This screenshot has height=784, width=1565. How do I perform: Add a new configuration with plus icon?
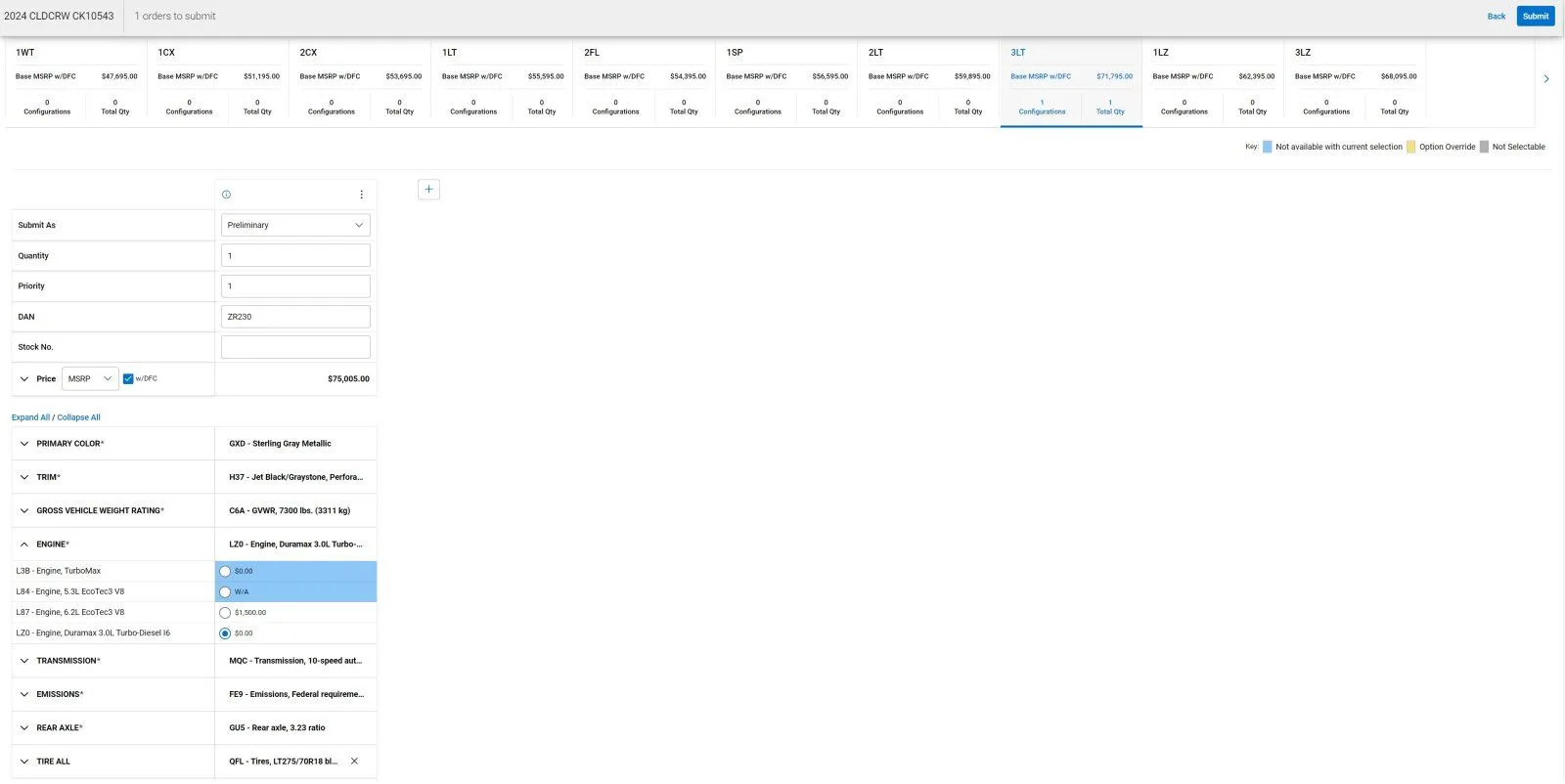click(428, 190)
